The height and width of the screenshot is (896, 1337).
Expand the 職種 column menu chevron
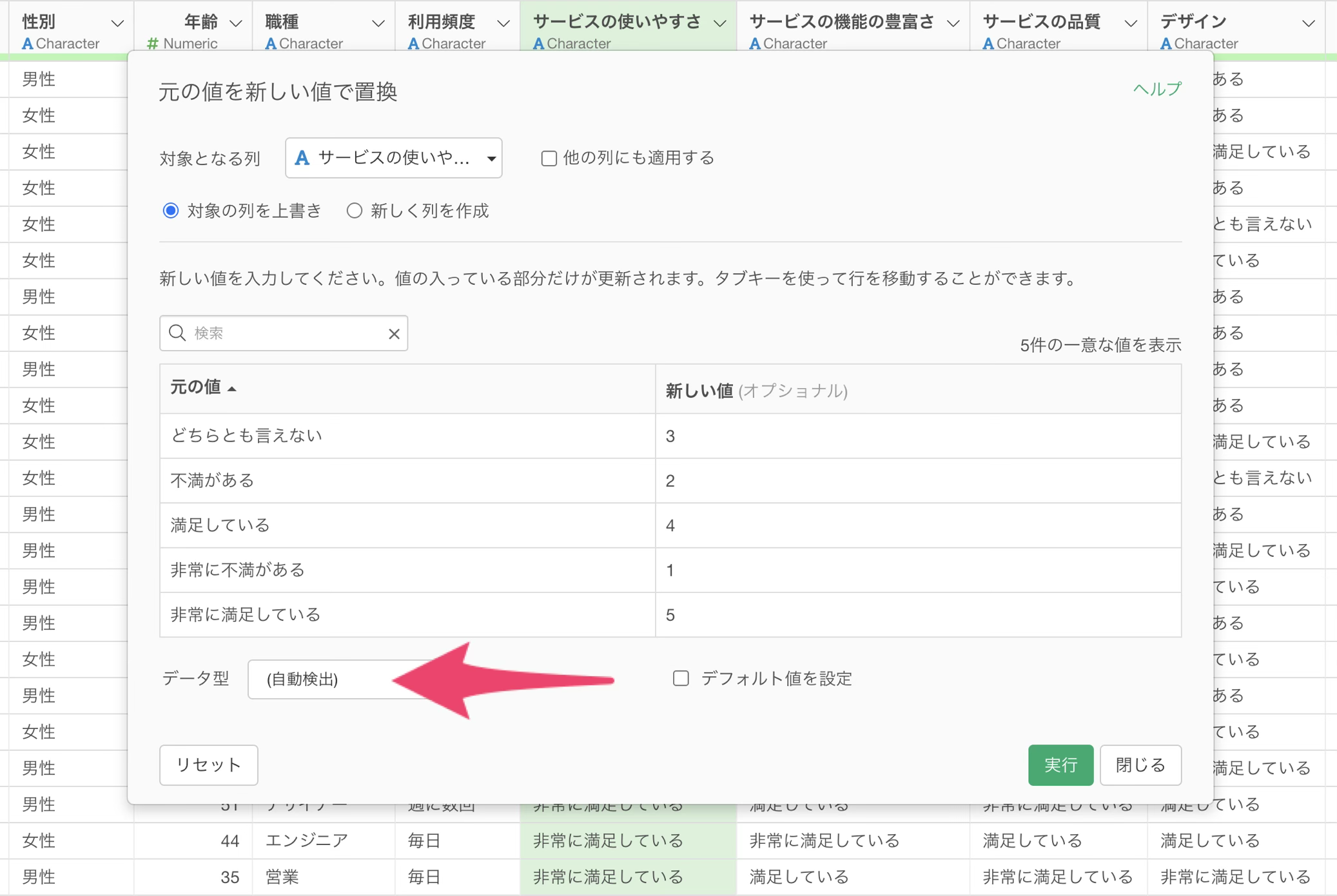point(378,24)
